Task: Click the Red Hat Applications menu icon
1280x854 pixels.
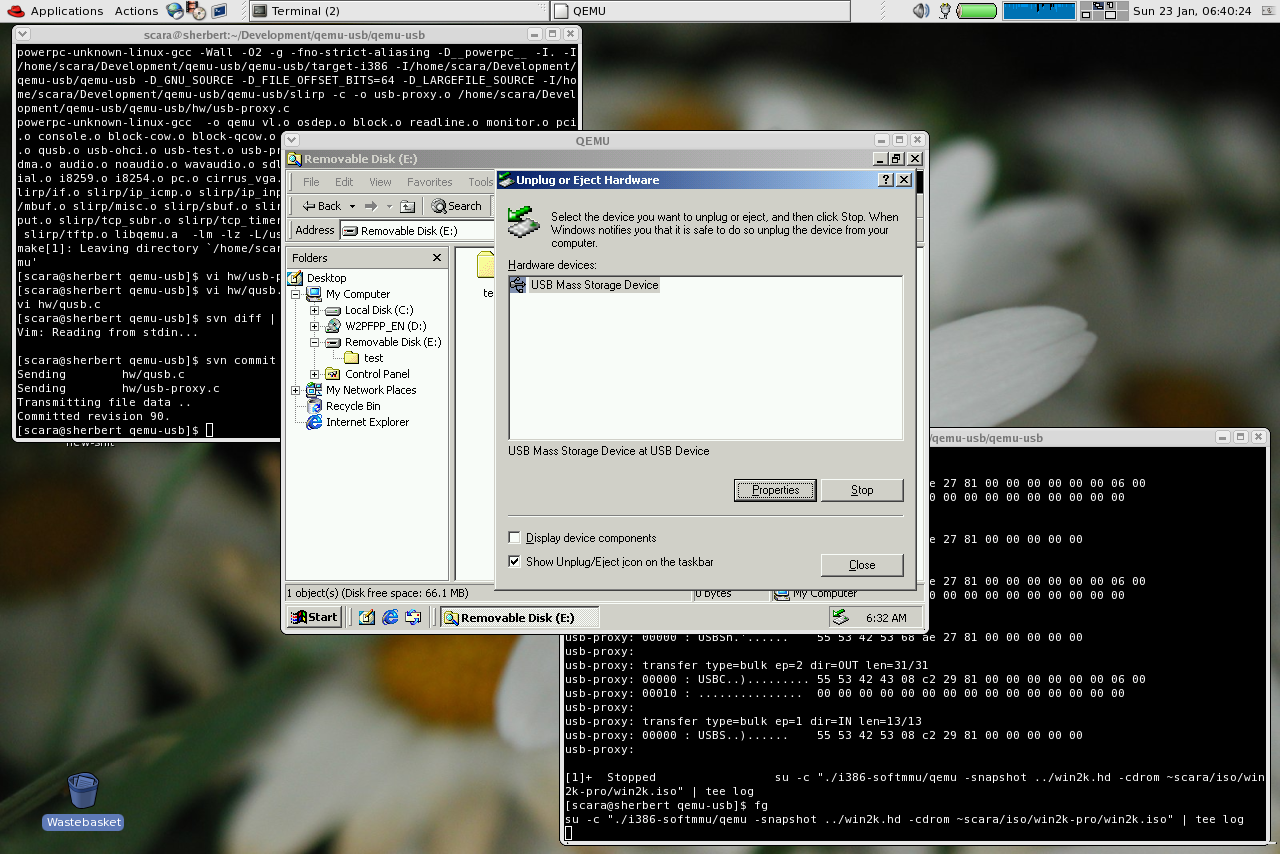Action: pos(15,11)
